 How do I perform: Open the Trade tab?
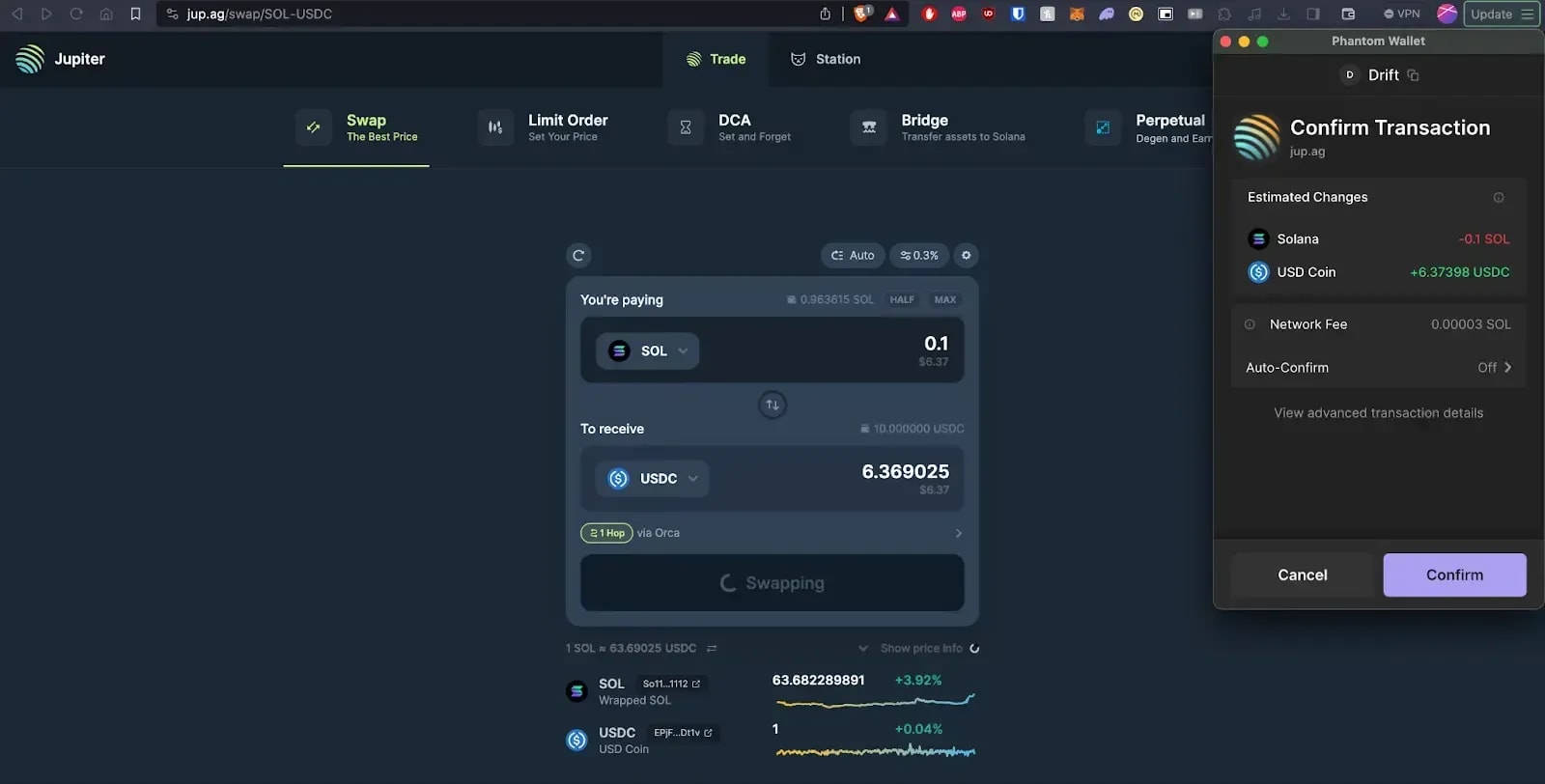[716, 59]
